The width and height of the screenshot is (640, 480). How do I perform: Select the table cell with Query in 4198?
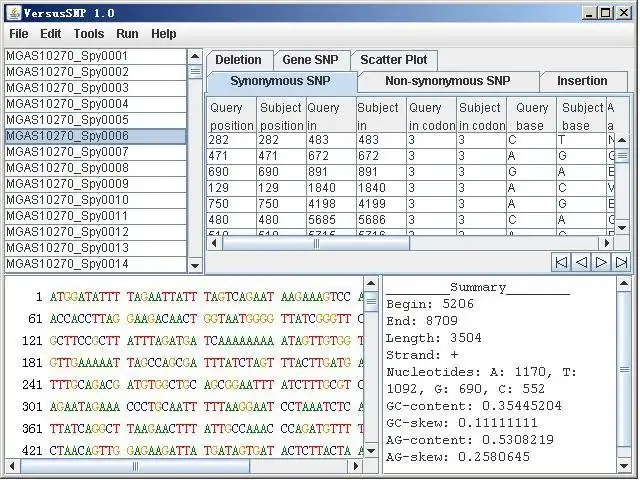tap(331, 204)
